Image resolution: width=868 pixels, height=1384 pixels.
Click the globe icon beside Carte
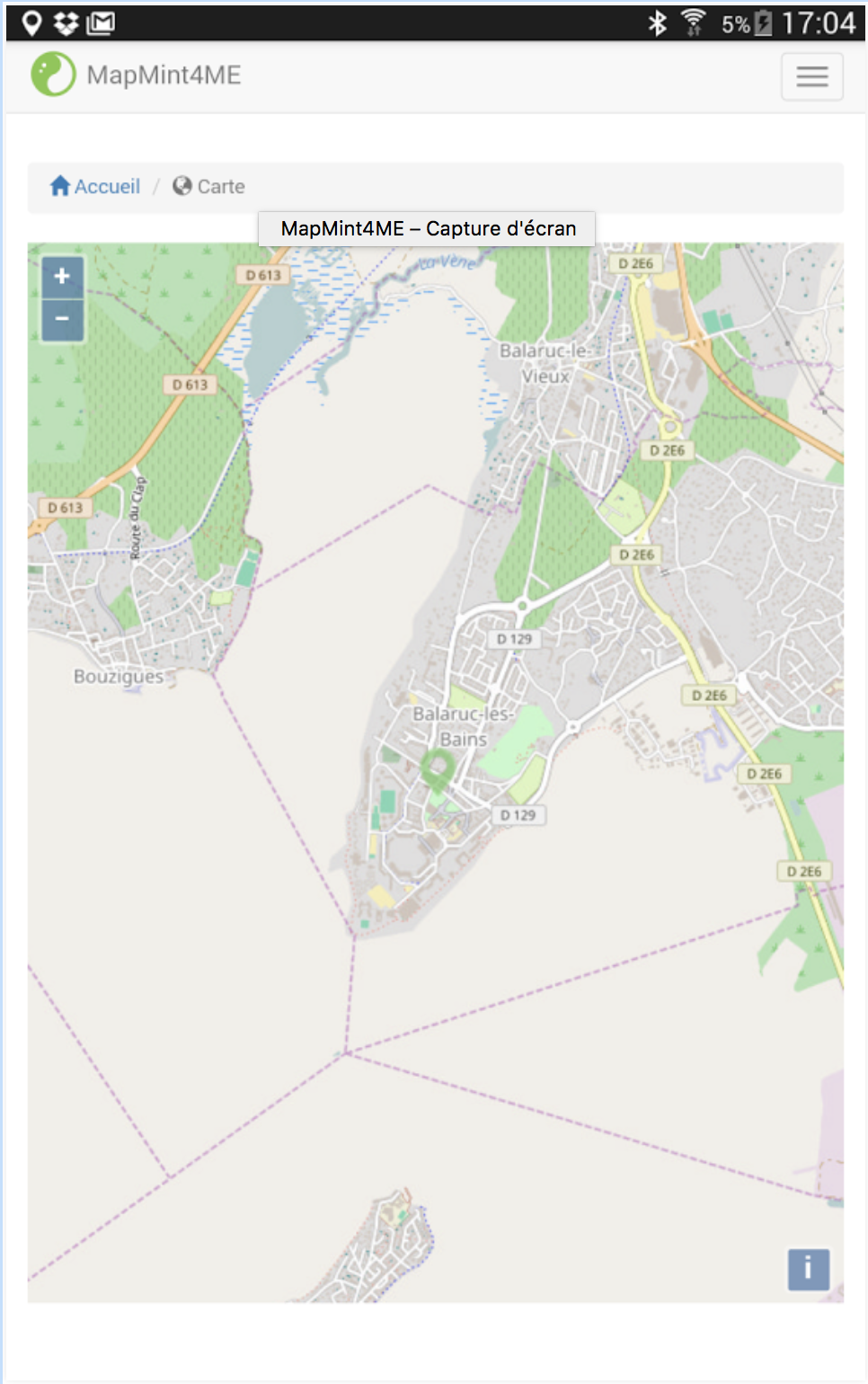(x=182, y=186)
